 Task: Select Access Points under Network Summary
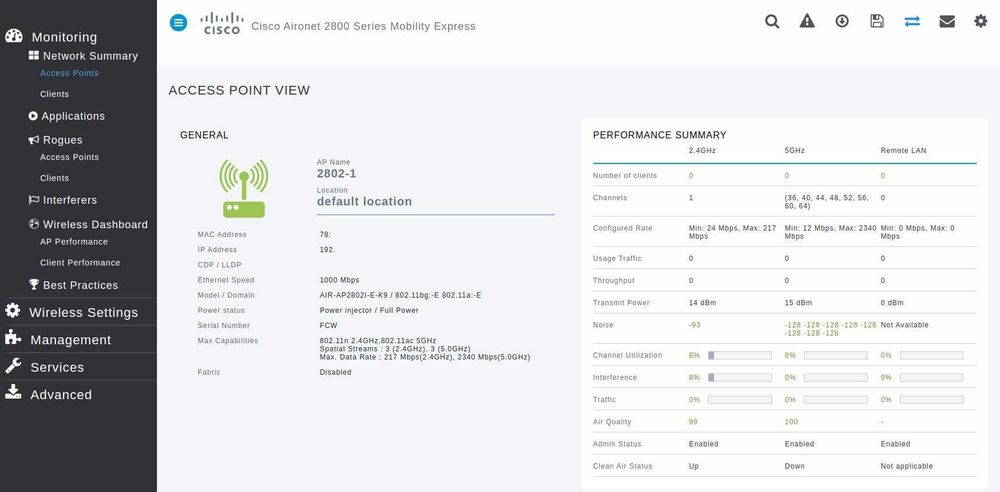click(69, 73)
